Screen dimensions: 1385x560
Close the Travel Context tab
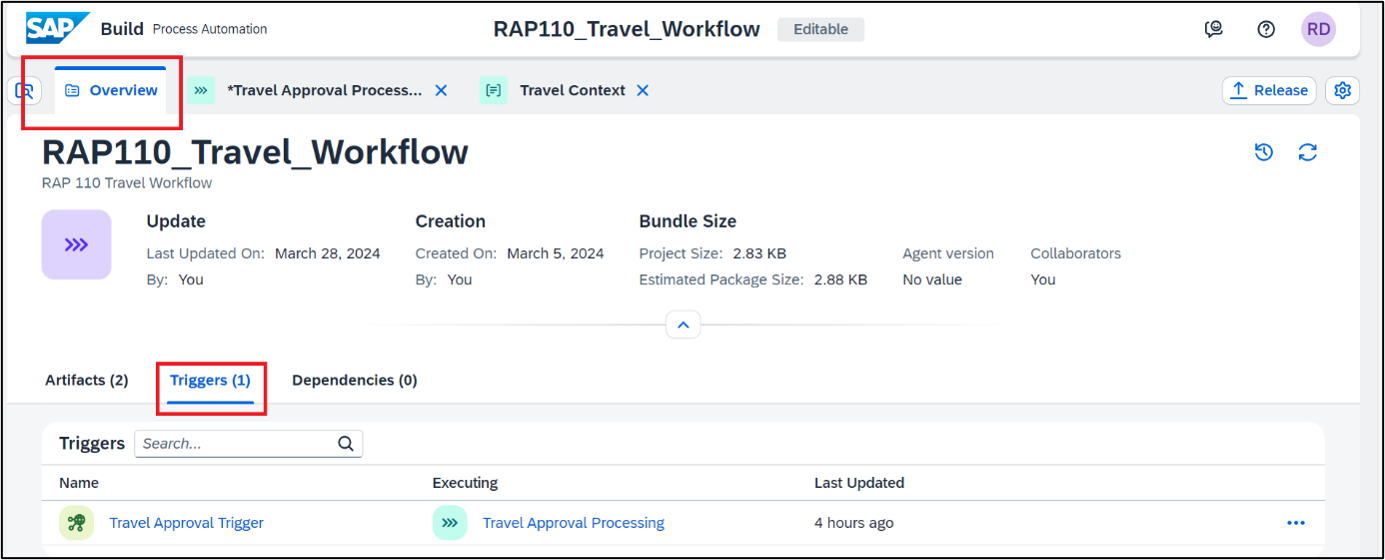[643, 90]
